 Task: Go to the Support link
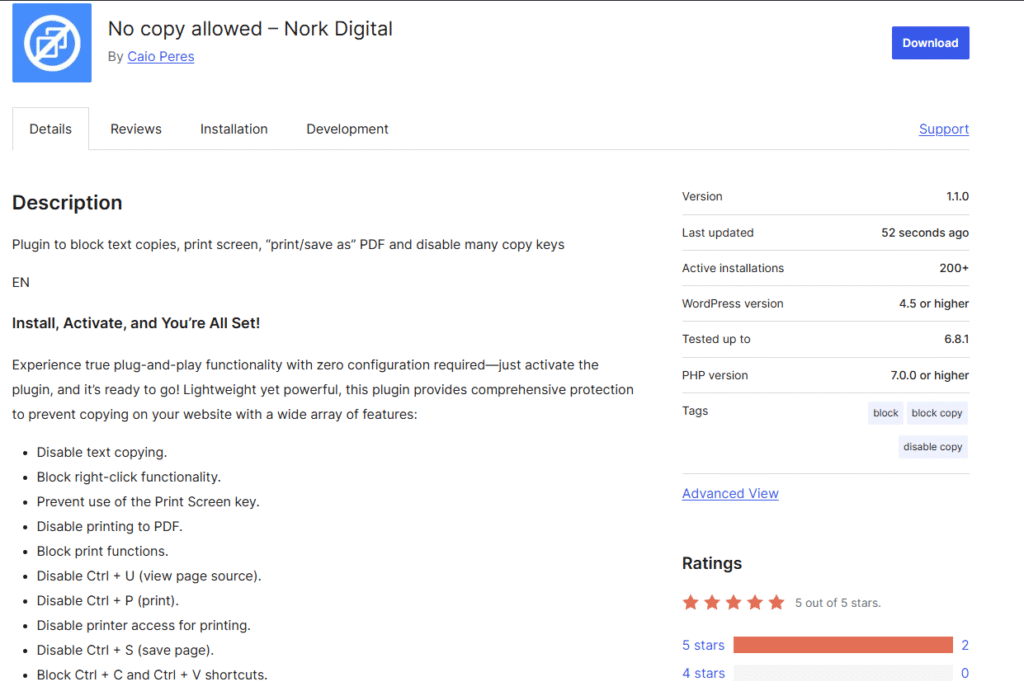944,129
